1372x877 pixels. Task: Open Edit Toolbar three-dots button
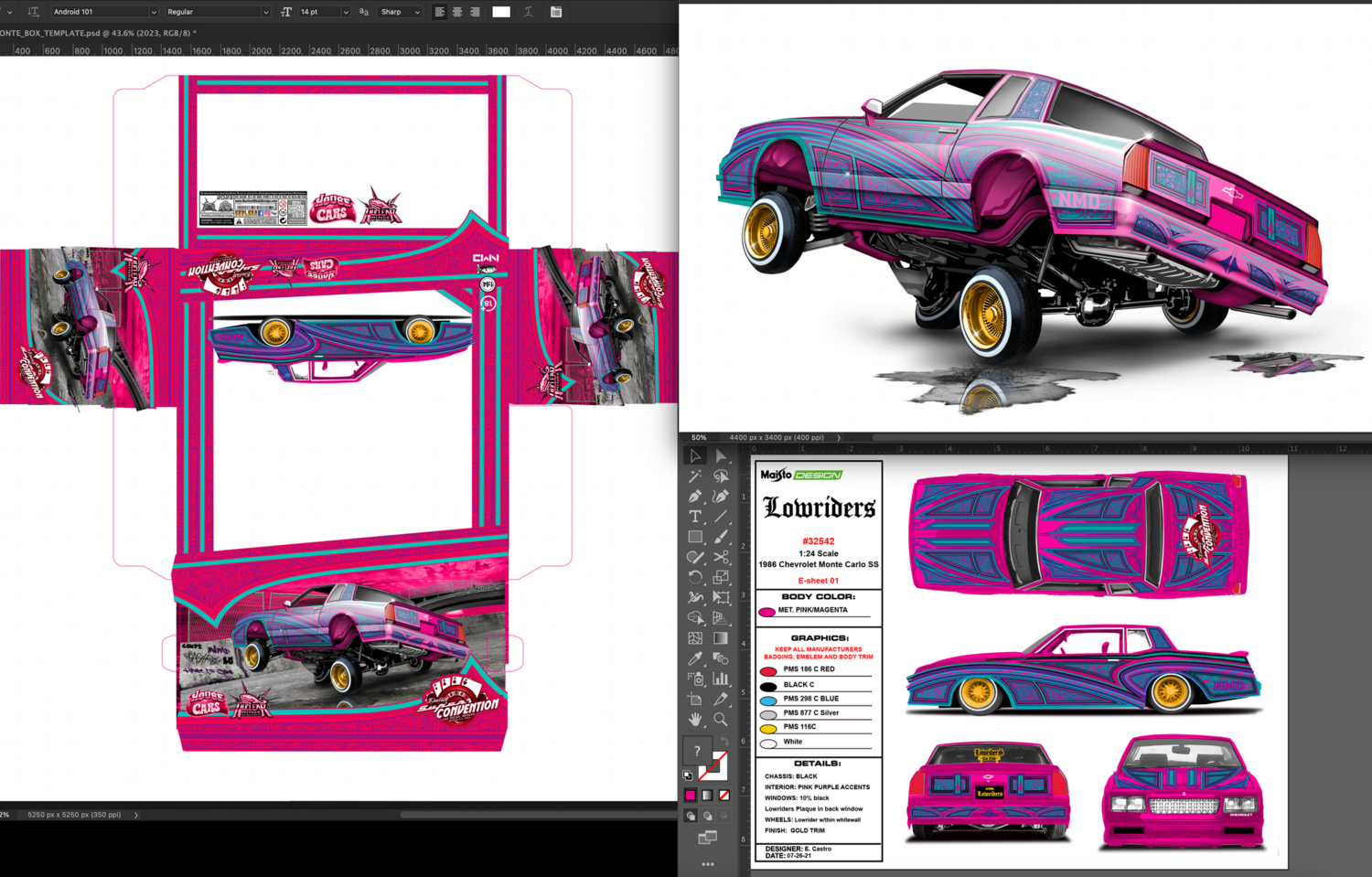pos(708,863)
